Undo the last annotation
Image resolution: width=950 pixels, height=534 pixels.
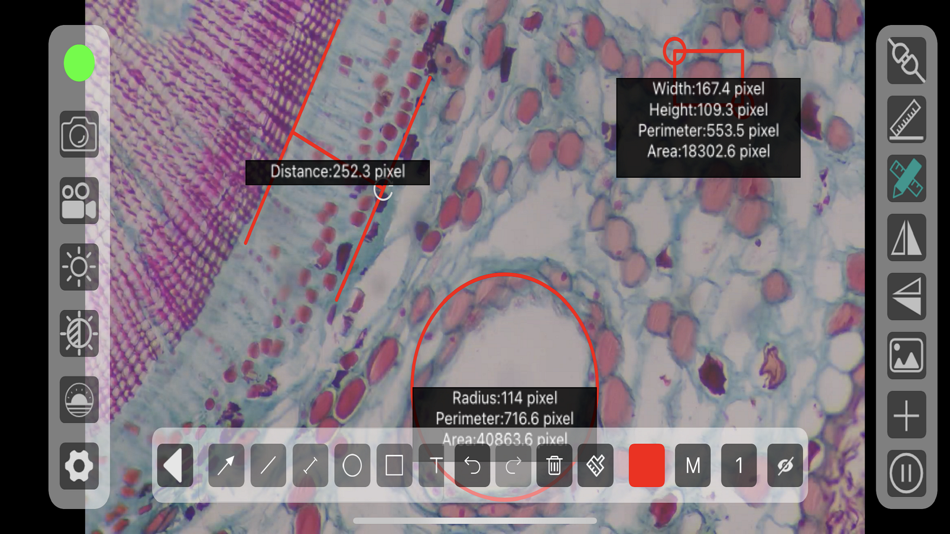click(x=472, y=466)
